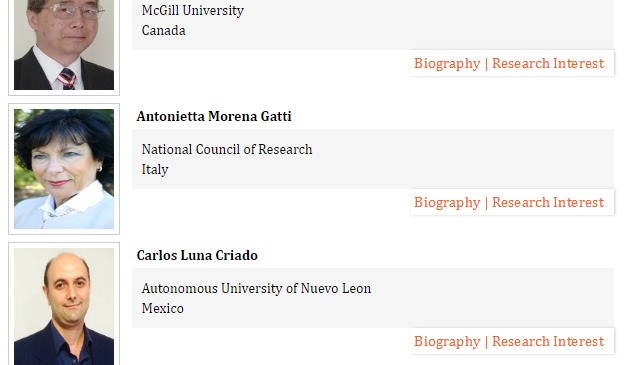Click the photo beside the McGill University entry

coord(64,45)
